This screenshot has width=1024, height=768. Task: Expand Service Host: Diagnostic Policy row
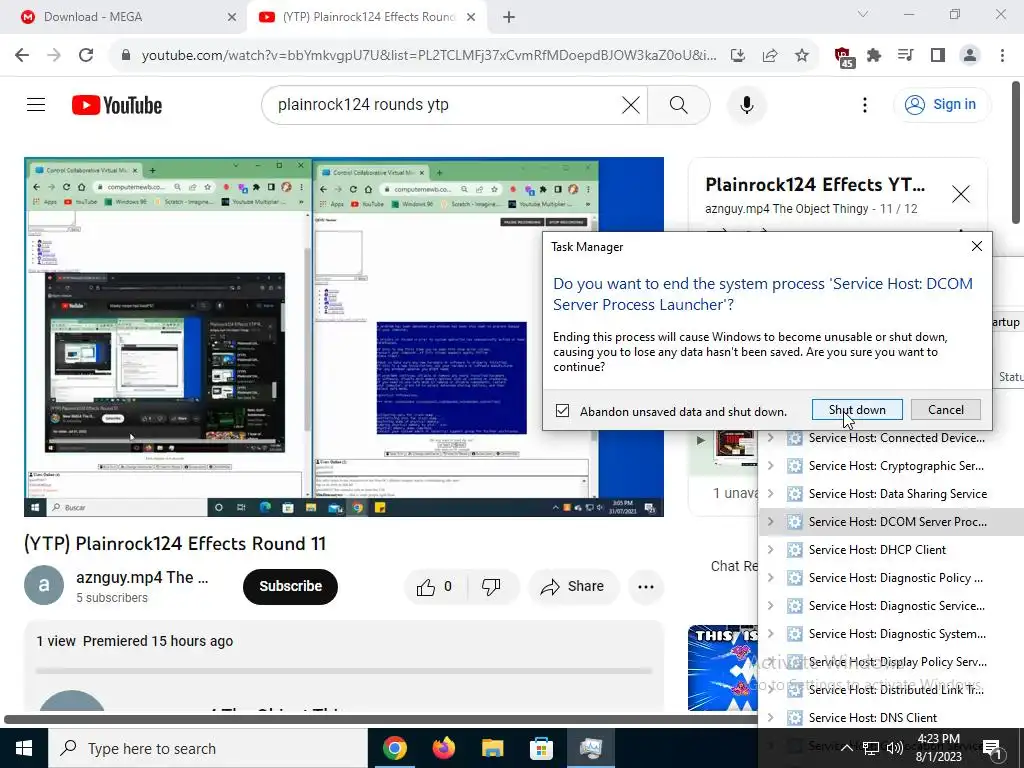coord(771,578)
